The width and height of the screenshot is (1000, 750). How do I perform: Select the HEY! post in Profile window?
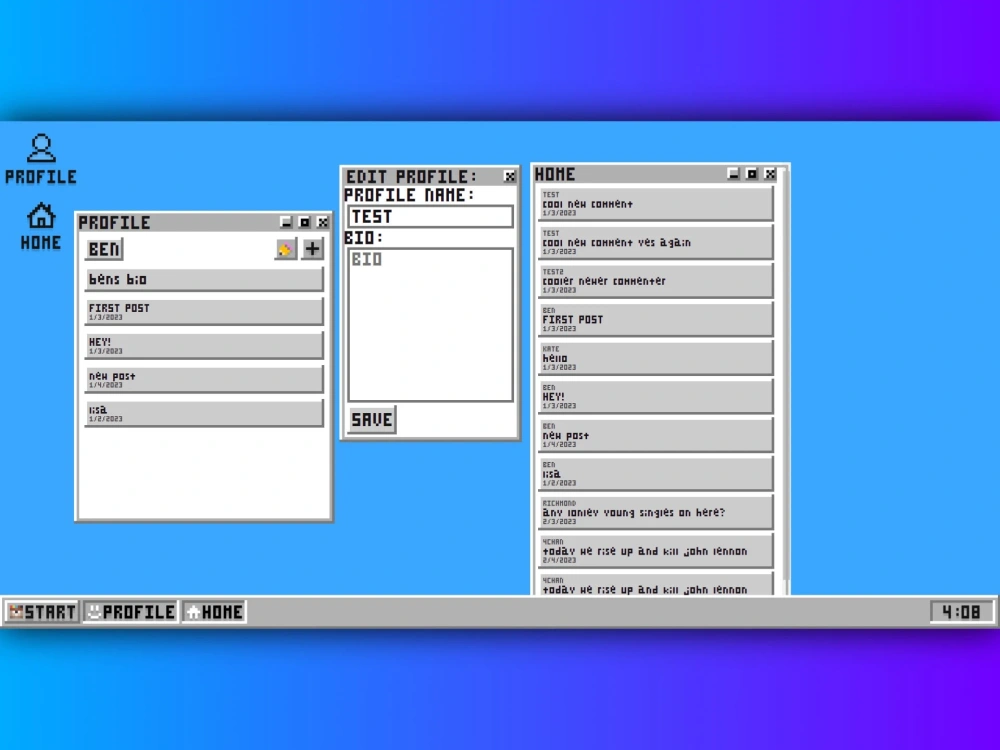pos(204,346)
